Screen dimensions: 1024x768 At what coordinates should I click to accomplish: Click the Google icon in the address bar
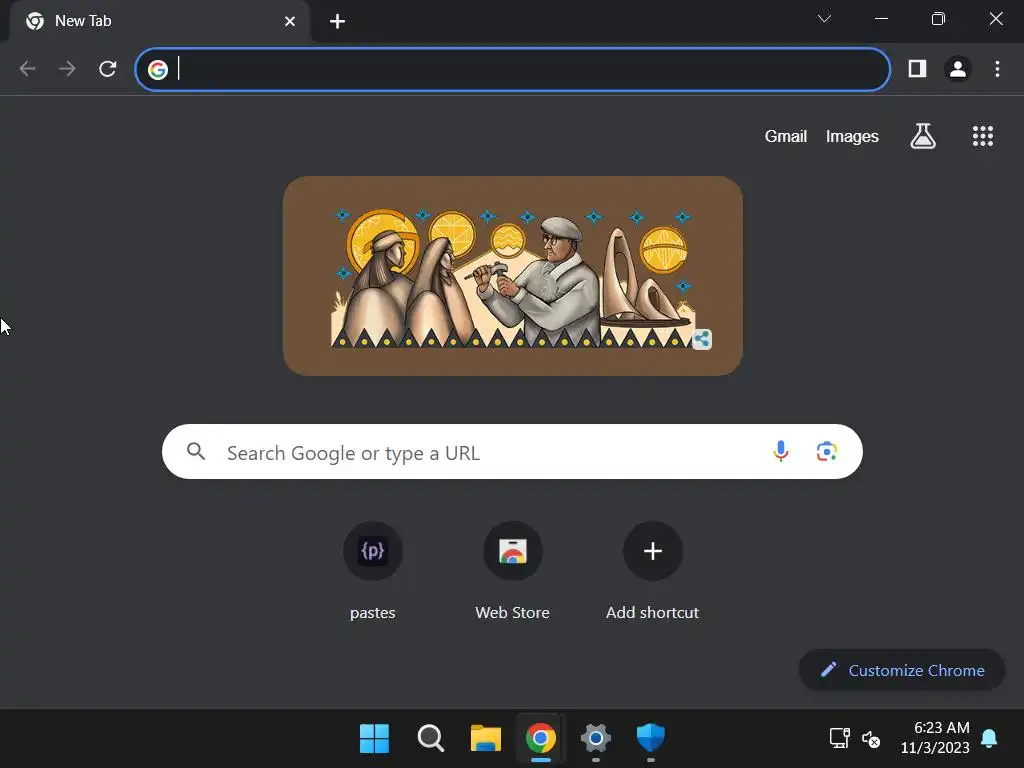click(x=157, y=69)
